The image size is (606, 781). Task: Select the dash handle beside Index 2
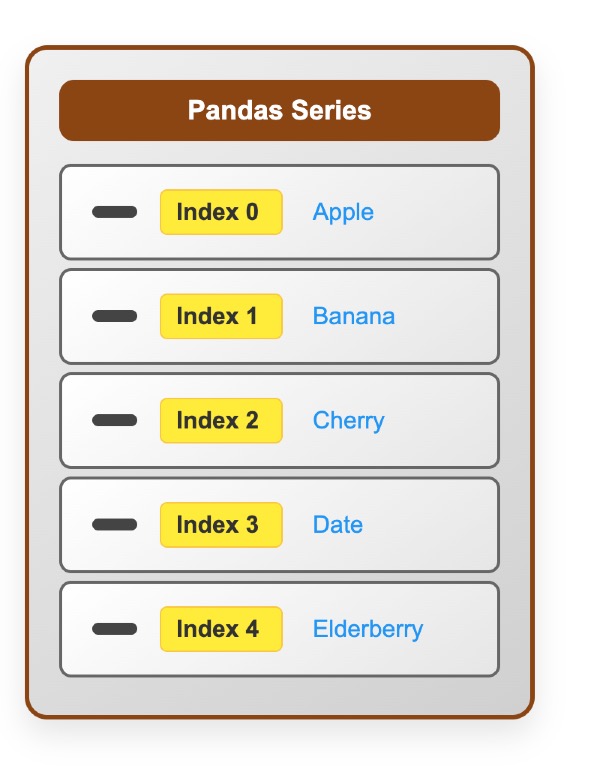tap(114, 420)
